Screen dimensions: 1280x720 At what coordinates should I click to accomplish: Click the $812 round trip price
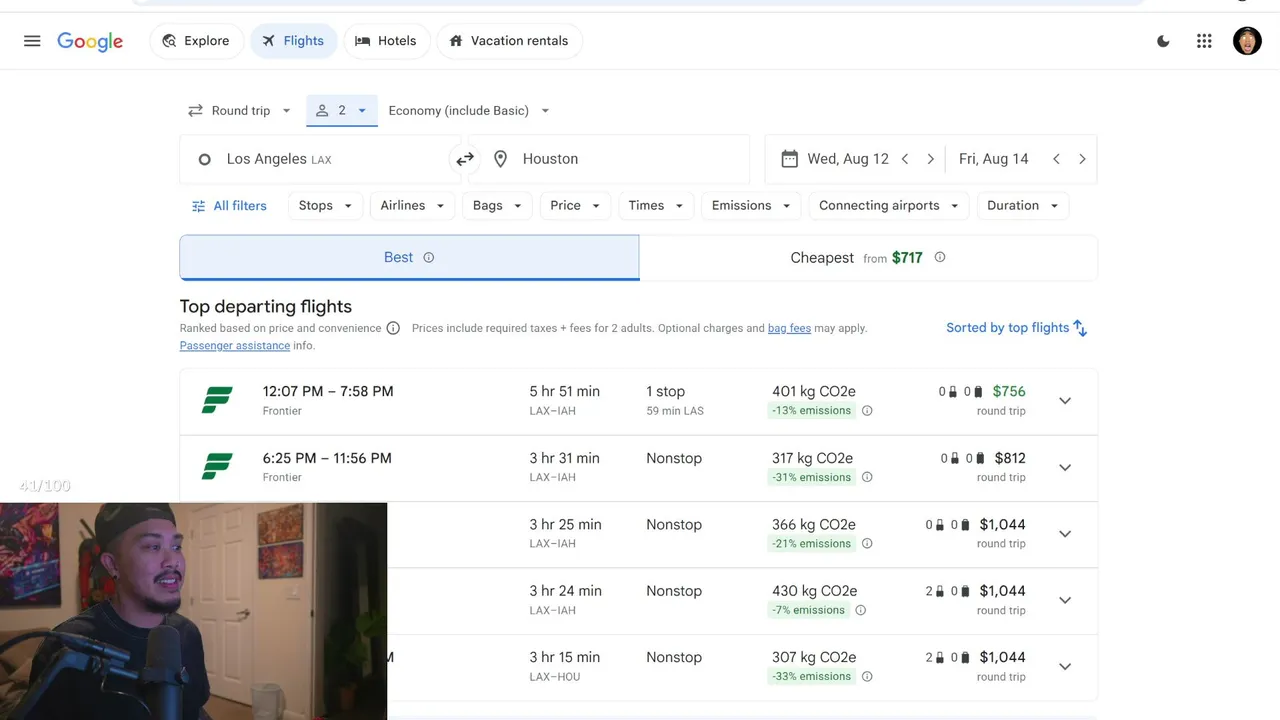click(1010, 458)
